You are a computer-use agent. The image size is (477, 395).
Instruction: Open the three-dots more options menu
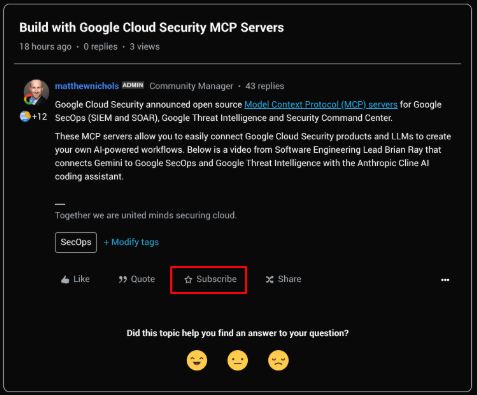click(445, 280)
